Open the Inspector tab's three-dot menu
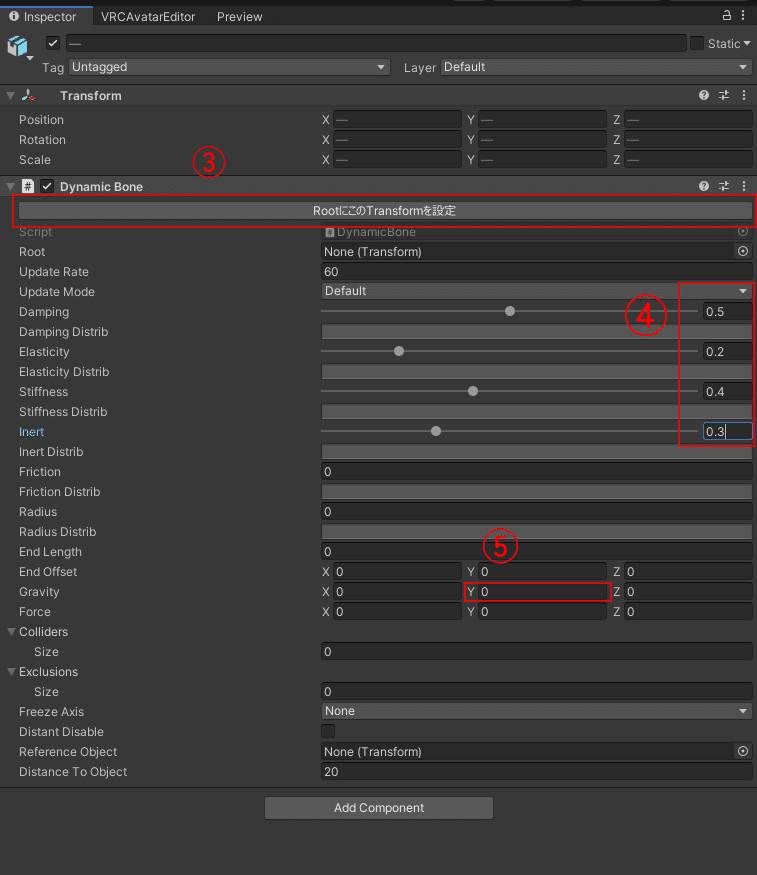This screenshot has width=757, height=875. tap(743, 15)
